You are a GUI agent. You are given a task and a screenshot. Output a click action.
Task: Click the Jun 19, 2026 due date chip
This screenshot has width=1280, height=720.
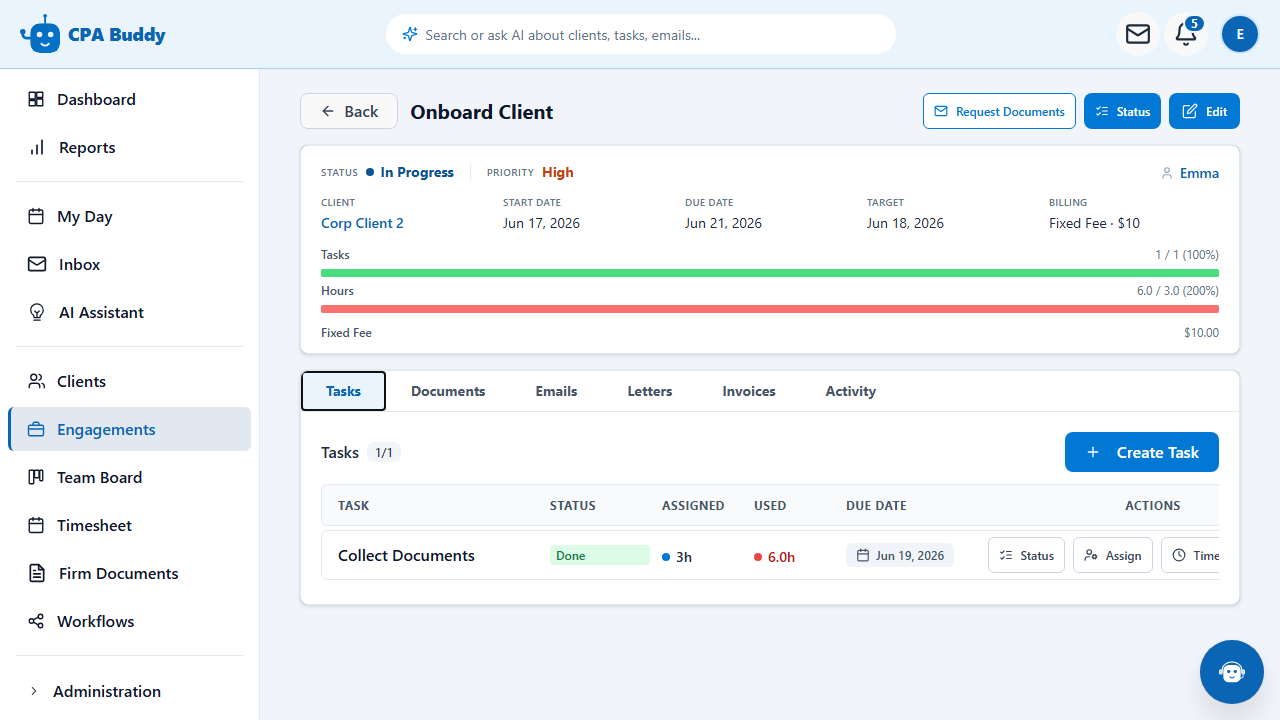click(900, 555)
